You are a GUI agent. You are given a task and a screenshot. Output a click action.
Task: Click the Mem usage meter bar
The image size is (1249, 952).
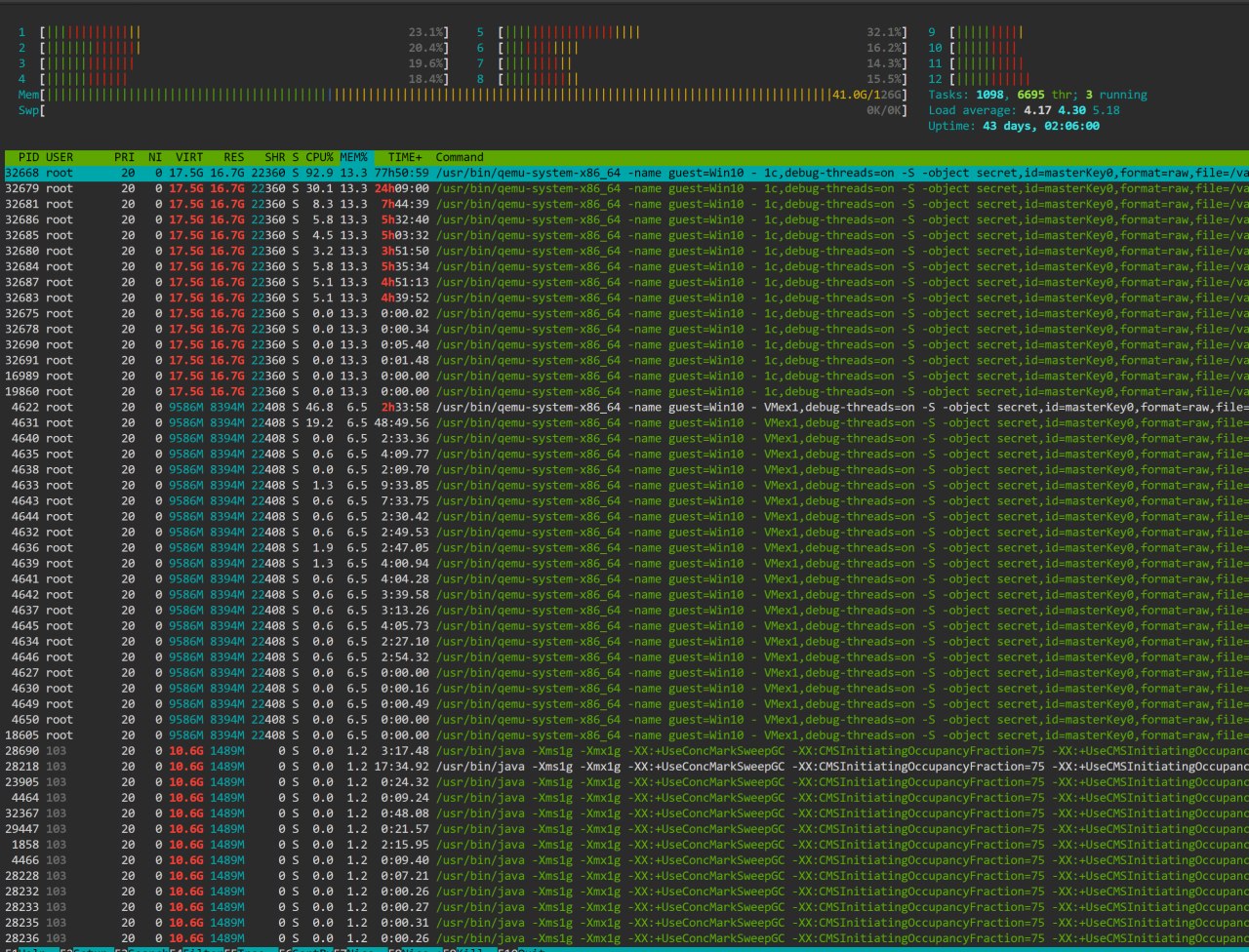click(463, 95)
